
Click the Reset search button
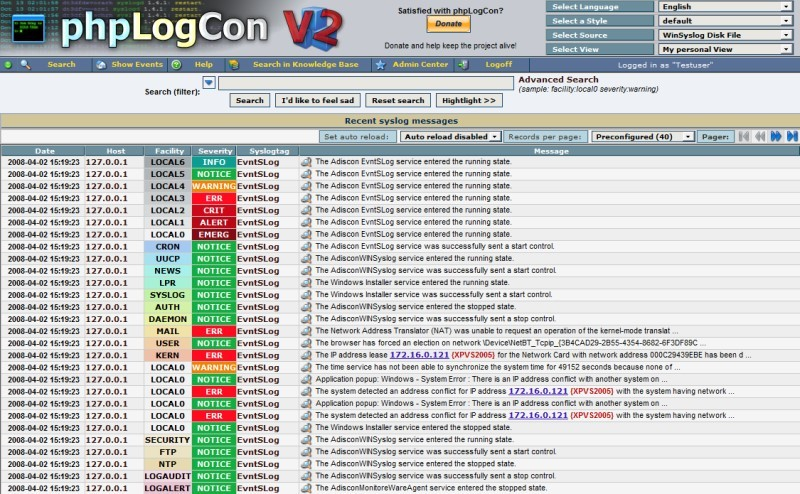(398, 101)
